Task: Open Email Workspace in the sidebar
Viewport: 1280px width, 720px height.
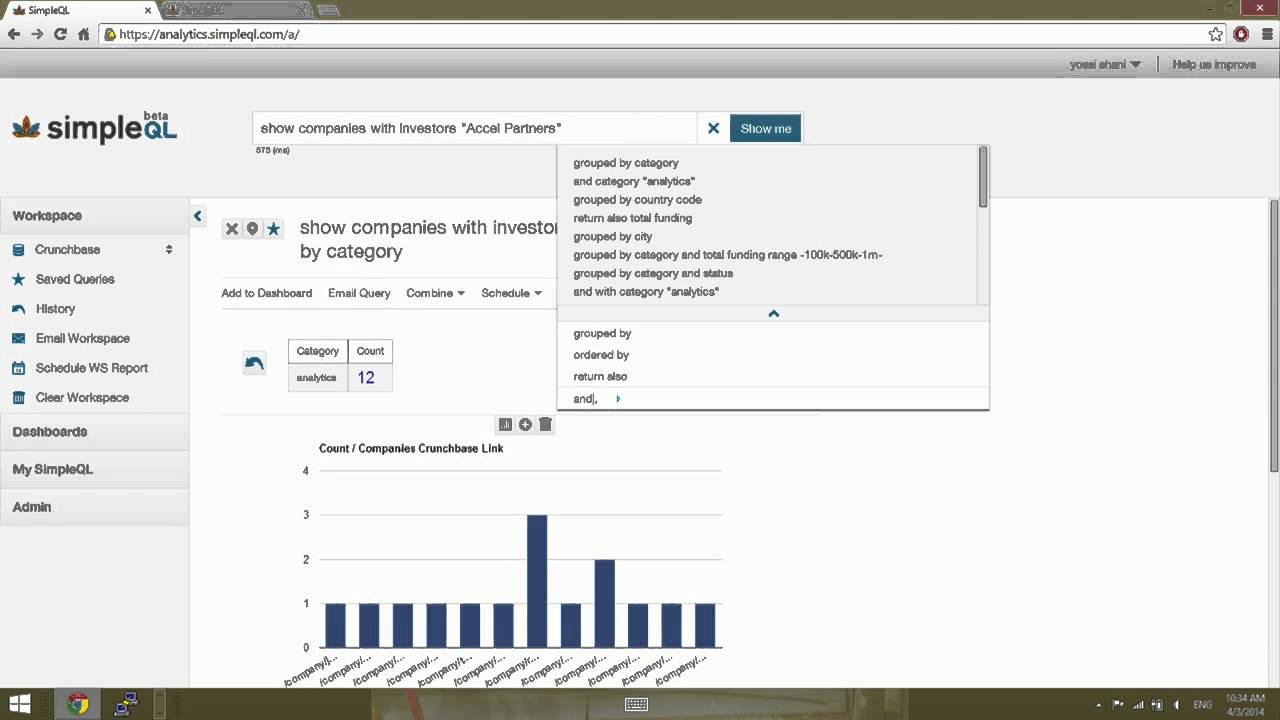Action: tap(82, 338)
